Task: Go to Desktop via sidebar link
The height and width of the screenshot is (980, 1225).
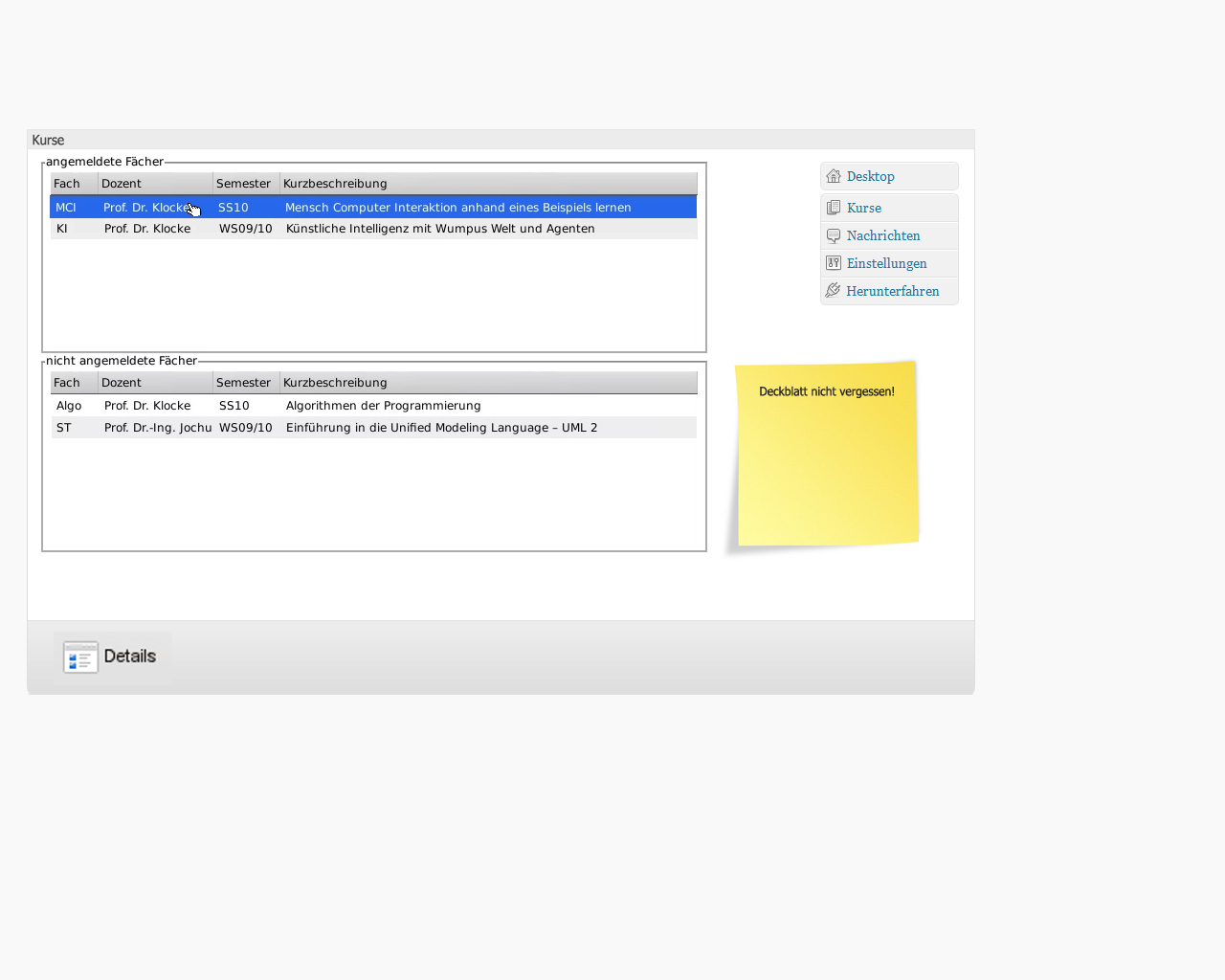Action: (x=870, y=176)
